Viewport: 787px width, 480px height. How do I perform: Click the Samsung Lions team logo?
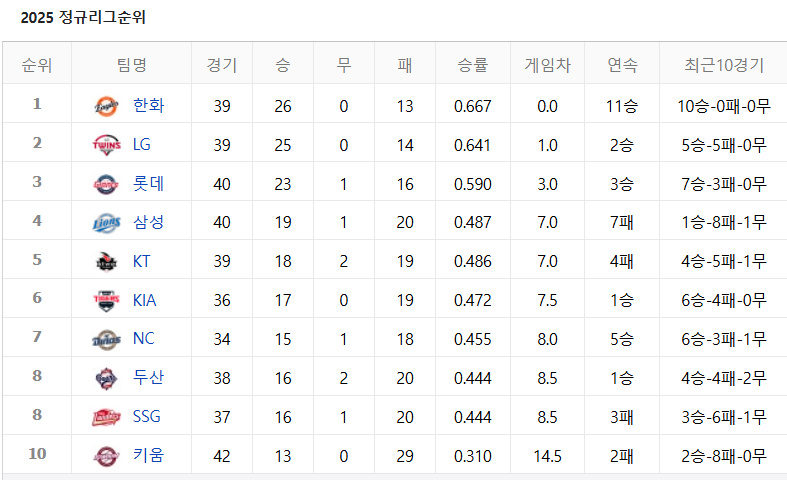point(106,223)
